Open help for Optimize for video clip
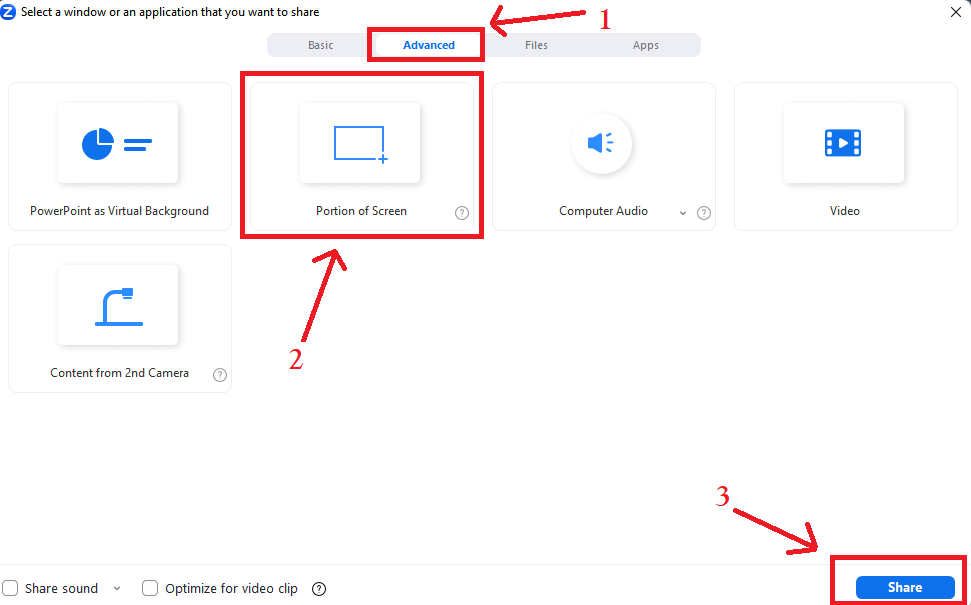The image size is (971, 605). click(x=318, y=589)
